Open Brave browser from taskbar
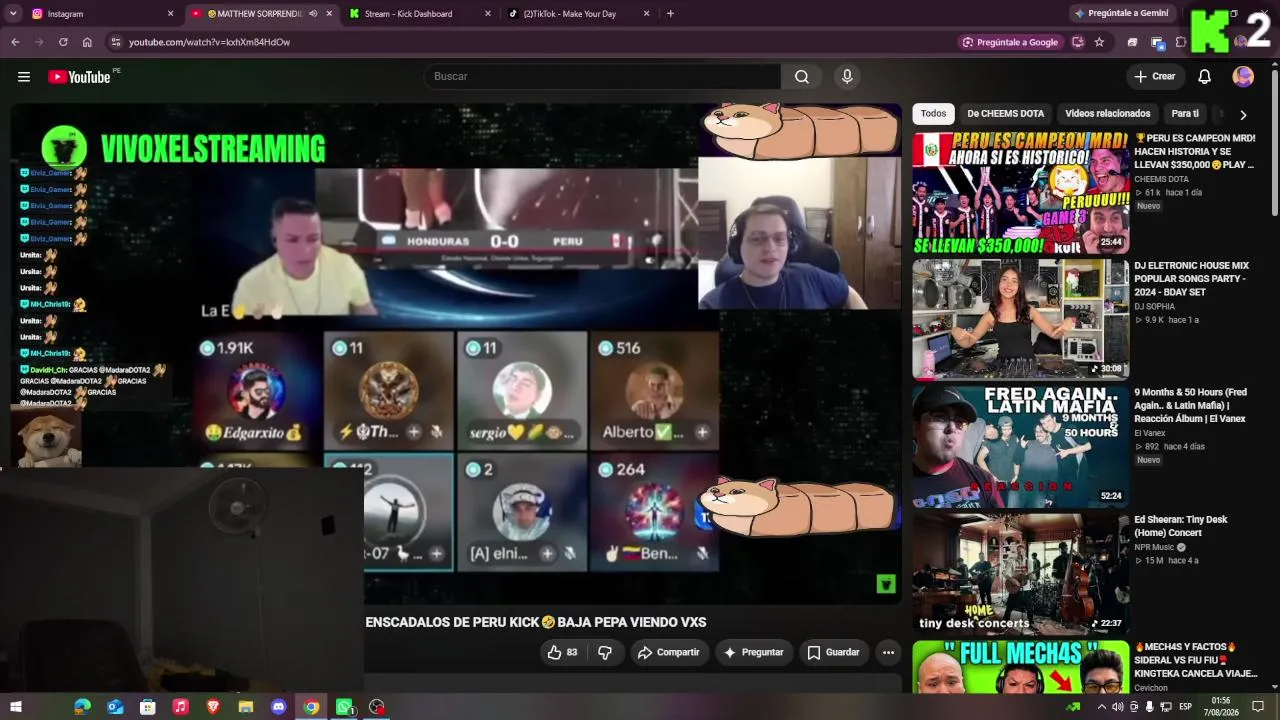The width and height of the screenshot is (1280, 720). pos(213,707)
